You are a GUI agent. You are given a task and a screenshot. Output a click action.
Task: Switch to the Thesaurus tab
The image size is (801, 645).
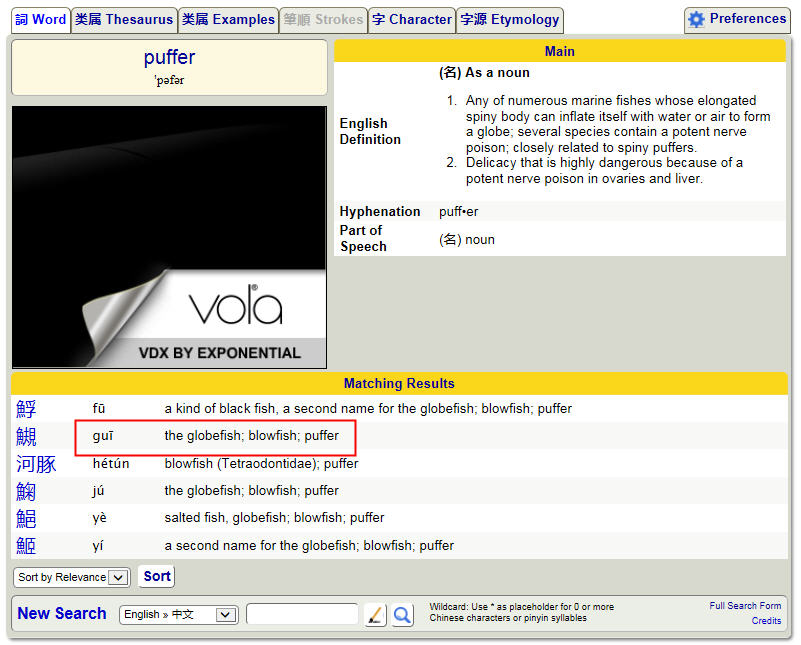pos(124,20)
